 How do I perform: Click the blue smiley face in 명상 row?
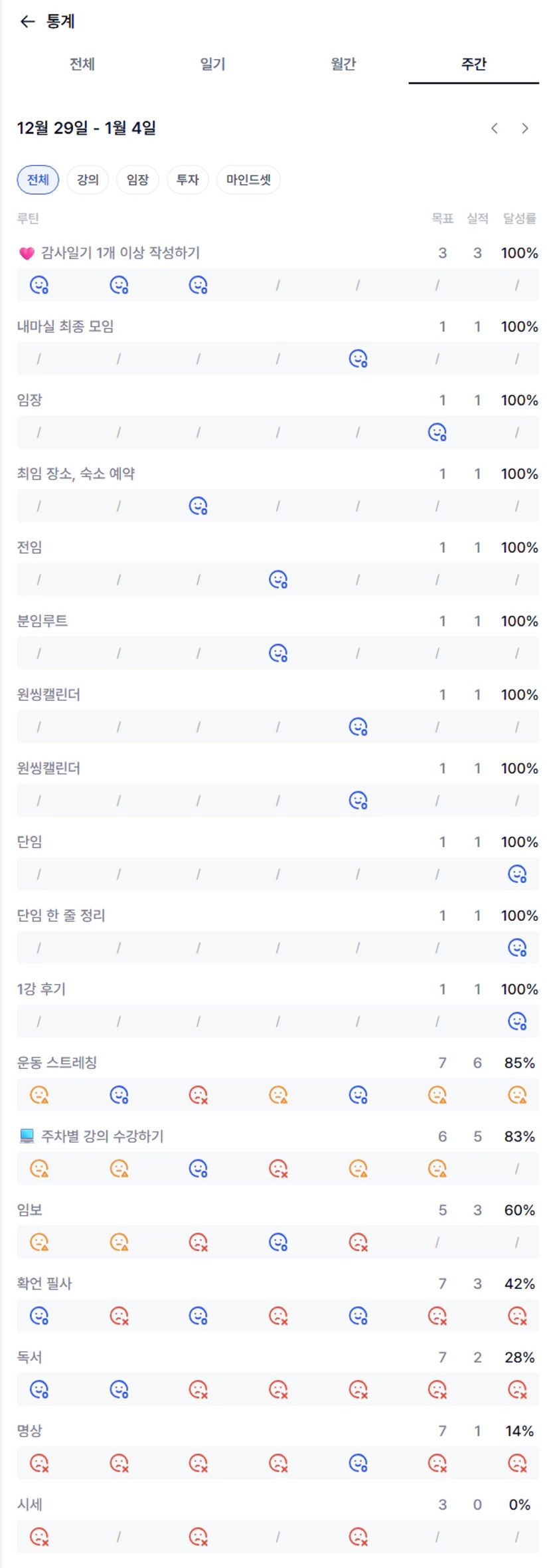click(358, 1462)
